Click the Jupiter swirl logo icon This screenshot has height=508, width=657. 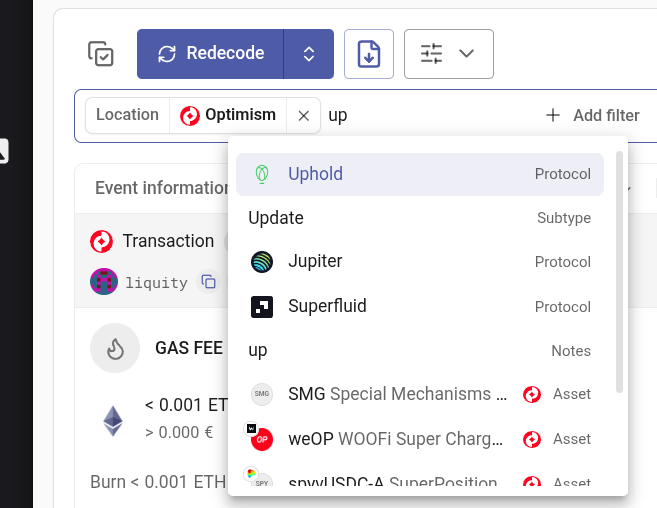tap(262, 262)
